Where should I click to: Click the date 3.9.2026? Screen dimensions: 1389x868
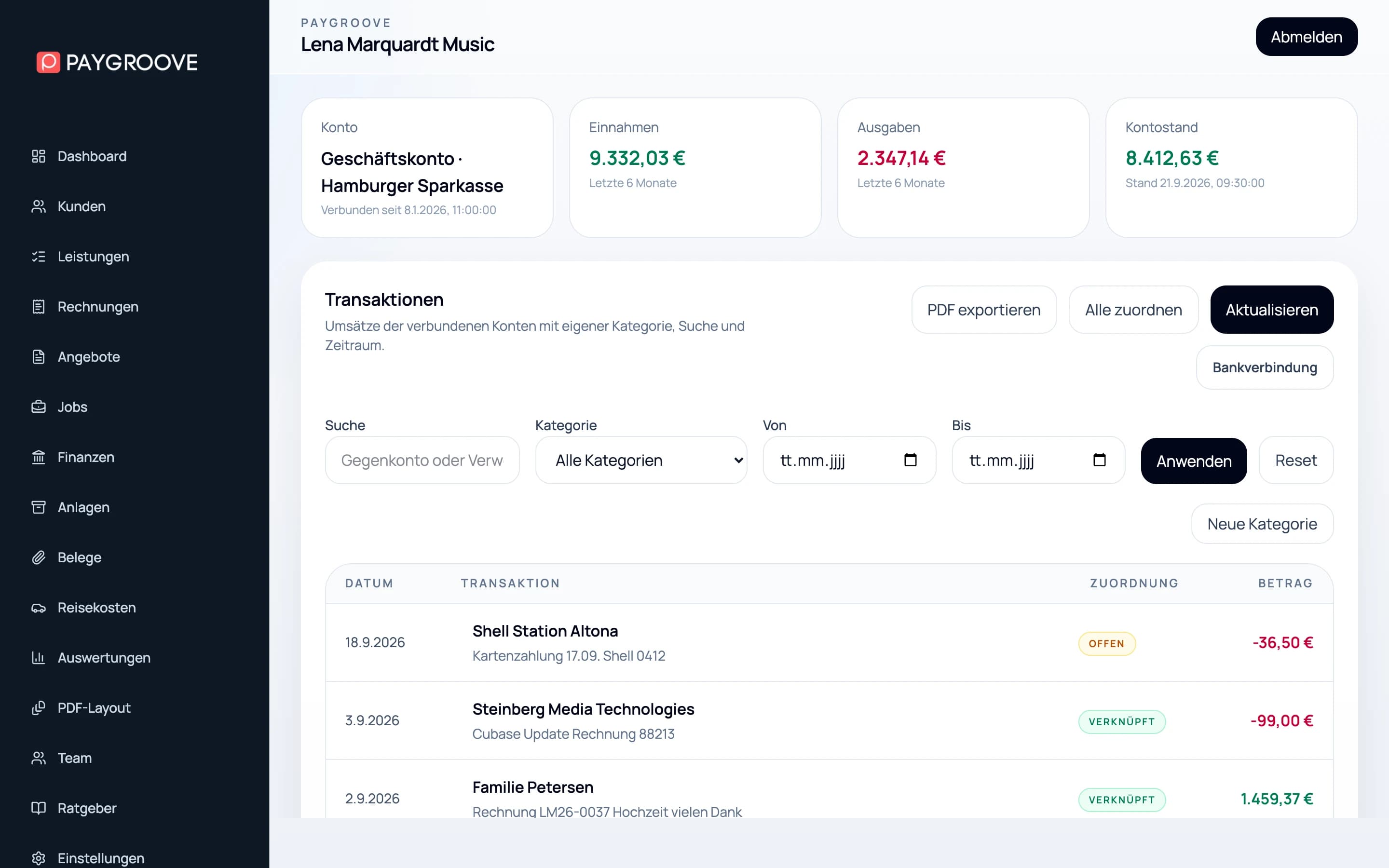pyautogui.click(x=372, y=720)
